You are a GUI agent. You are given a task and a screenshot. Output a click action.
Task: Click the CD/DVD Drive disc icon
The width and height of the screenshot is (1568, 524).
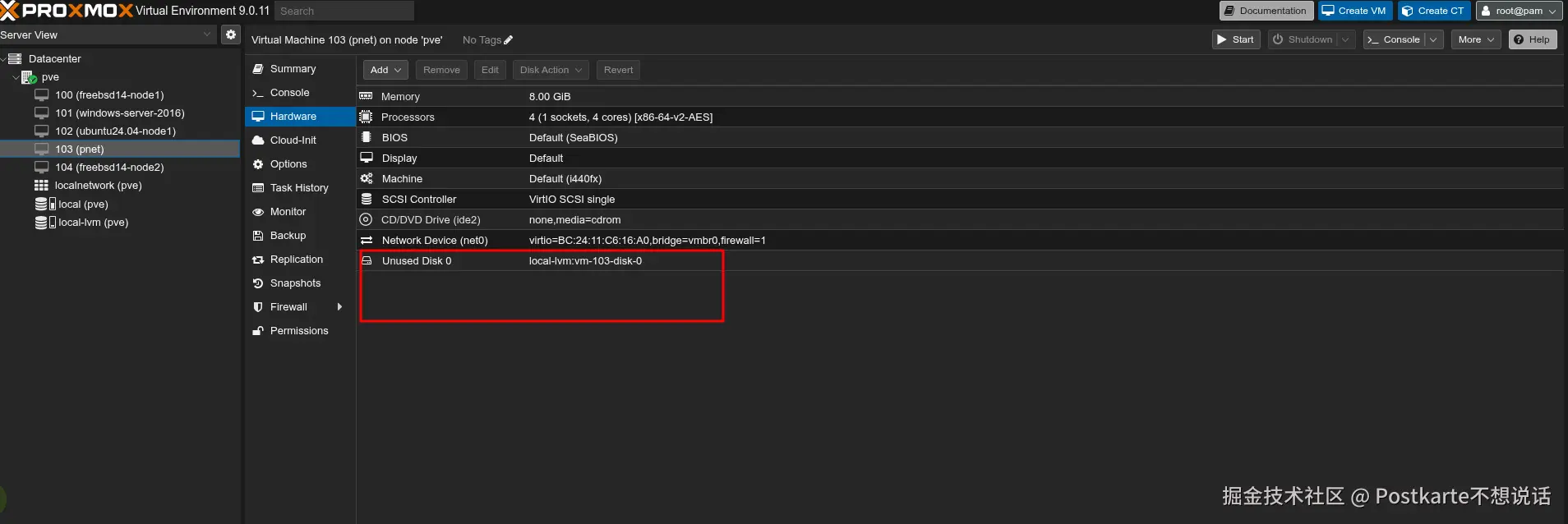(366, 219)
